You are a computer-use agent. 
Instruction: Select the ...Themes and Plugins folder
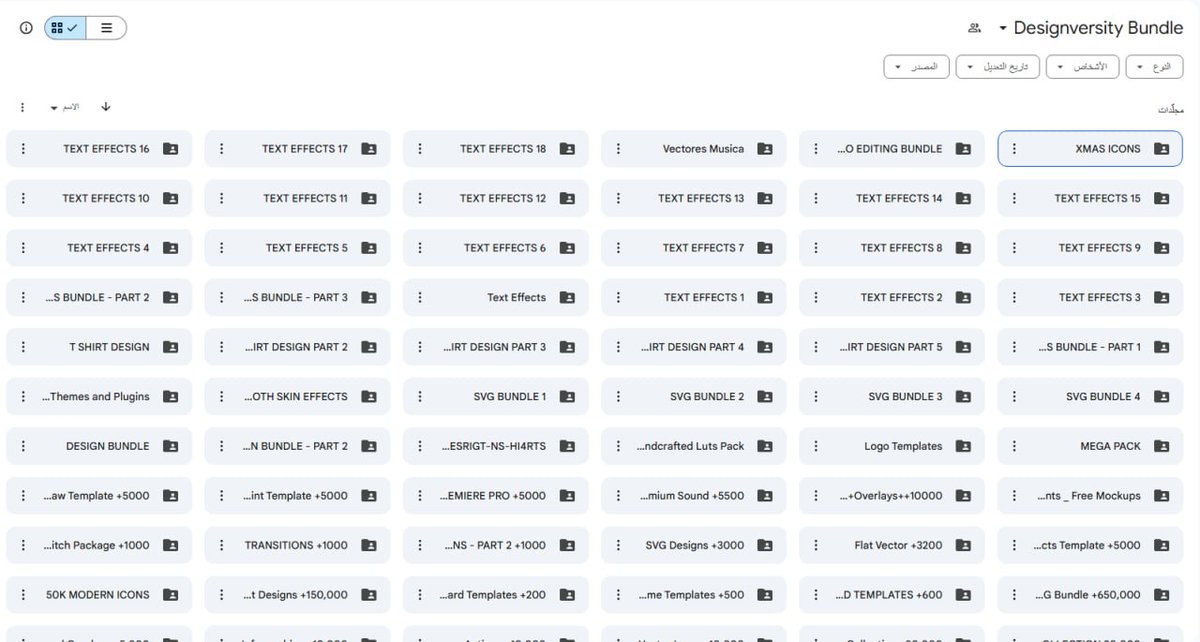[x=99, y=397]
